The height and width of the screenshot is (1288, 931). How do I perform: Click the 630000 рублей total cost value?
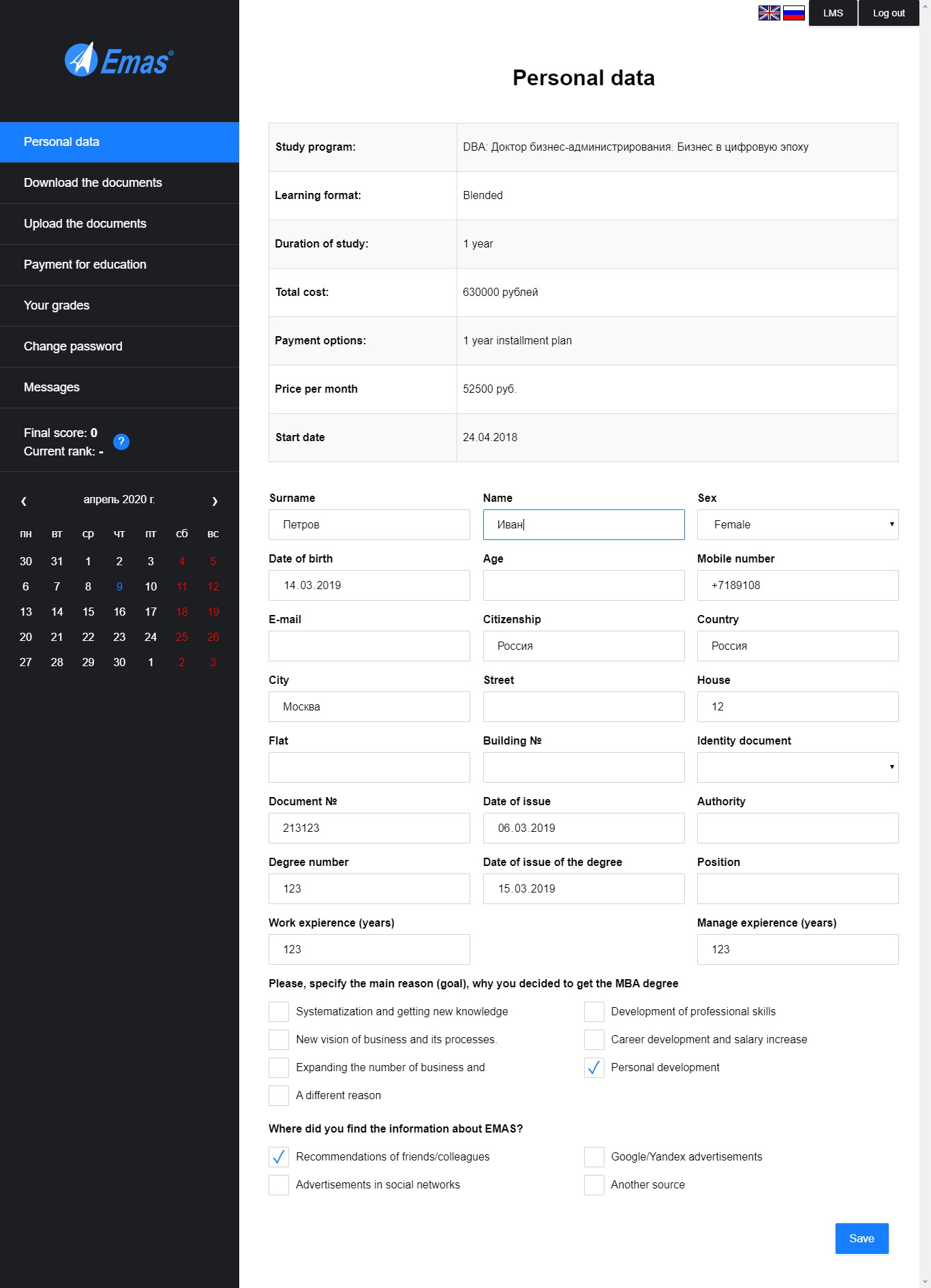coord(500,292)
